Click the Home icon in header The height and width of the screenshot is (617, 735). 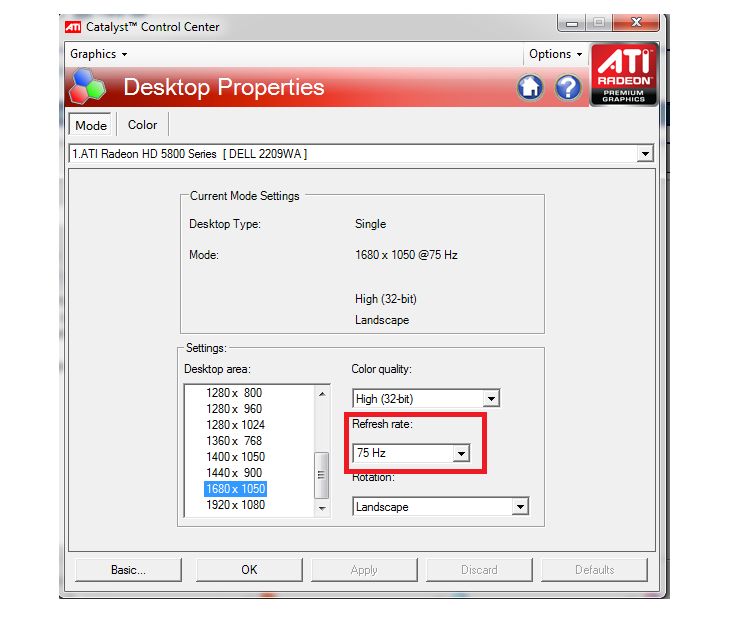[530, 88]
